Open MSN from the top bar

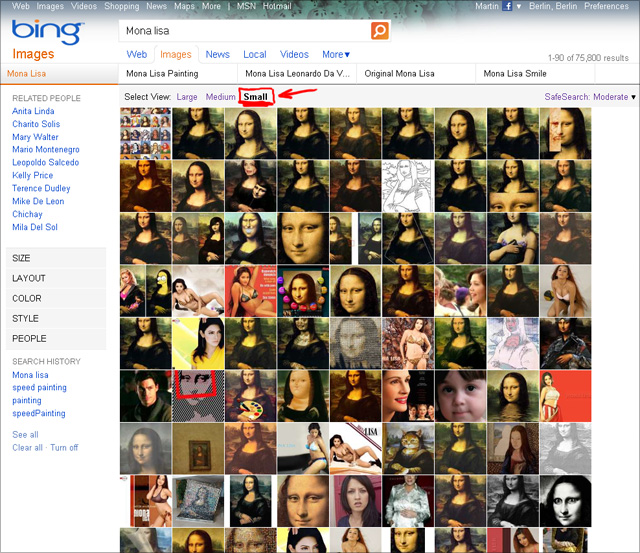click(246, 6)
